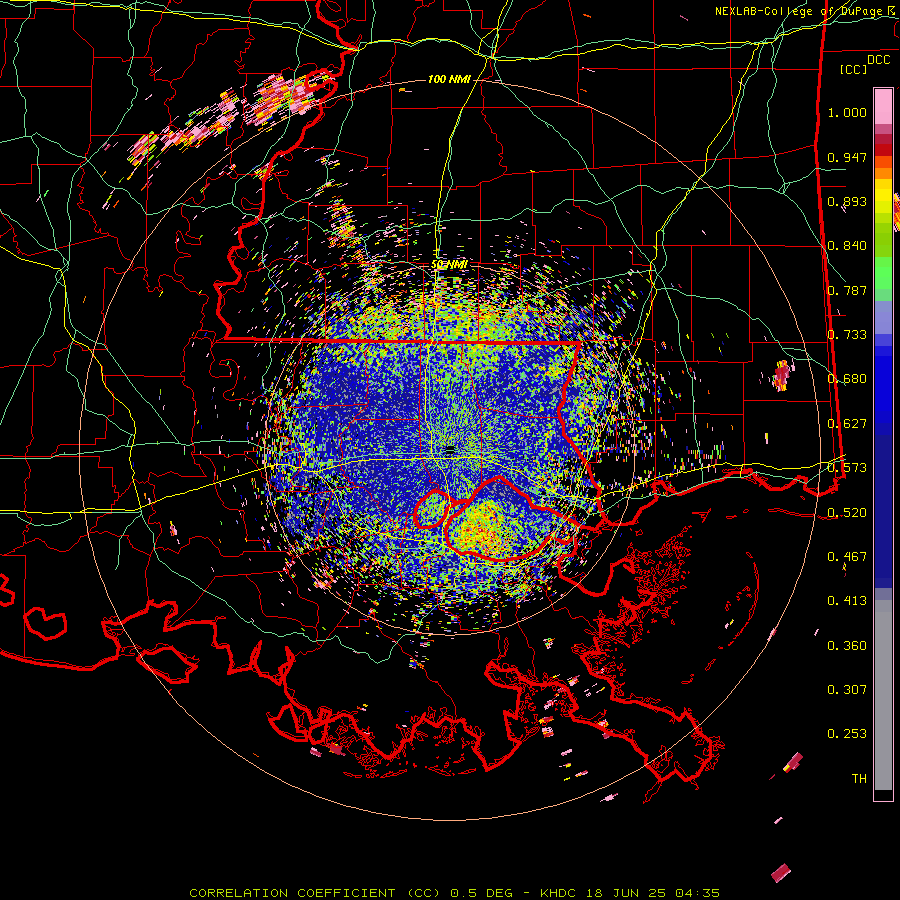Click the TH threshold label
This screenshot has height=900, width=900.
pyautogui.click(x=859, y=778)
